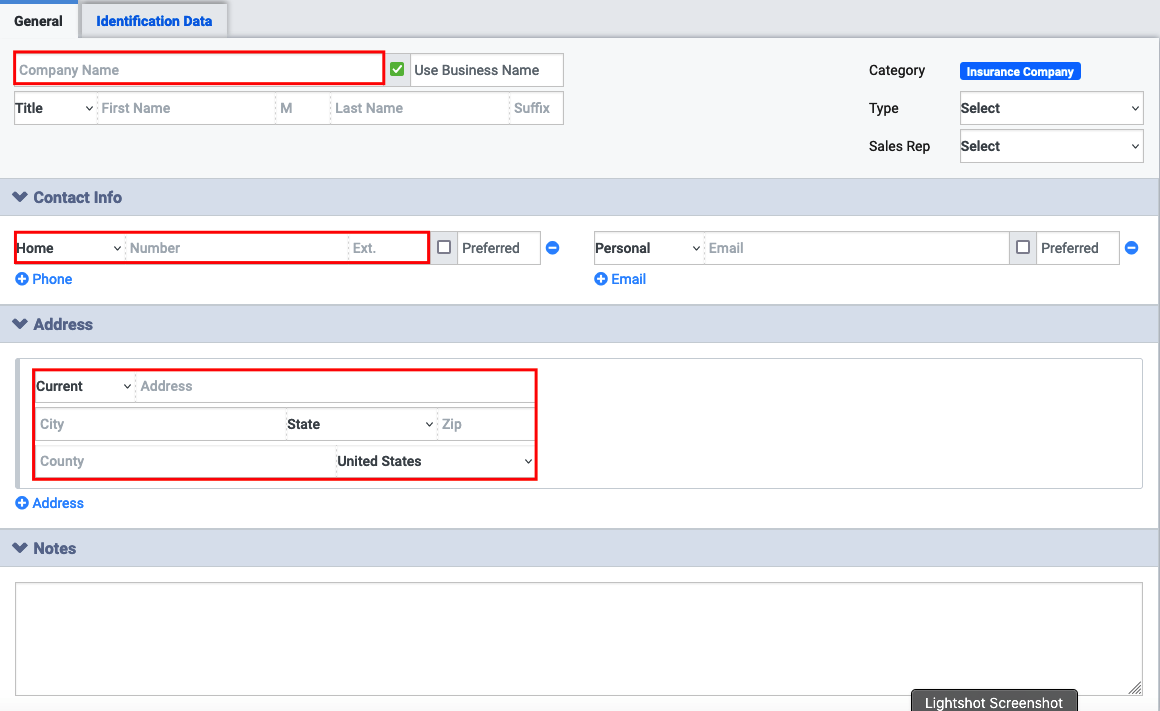Click the City field
Image resolution: width=1160 pixels, height=711 pixels.
point(161,424)
